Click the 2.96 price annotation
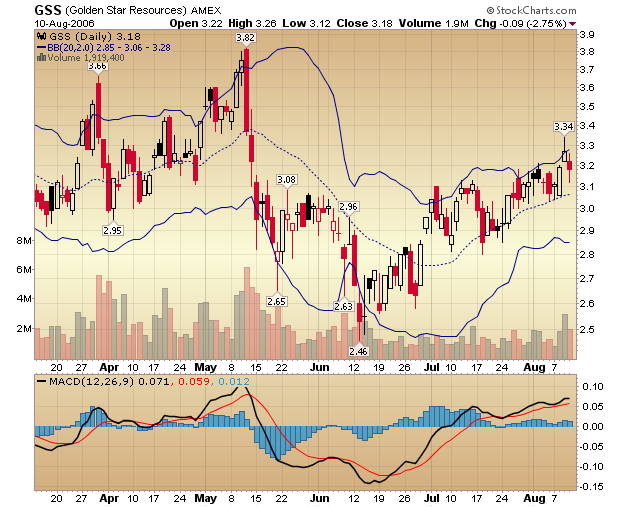Image resolution: width=620 pixels, height=507 pixels. click(x=348, y=206)
